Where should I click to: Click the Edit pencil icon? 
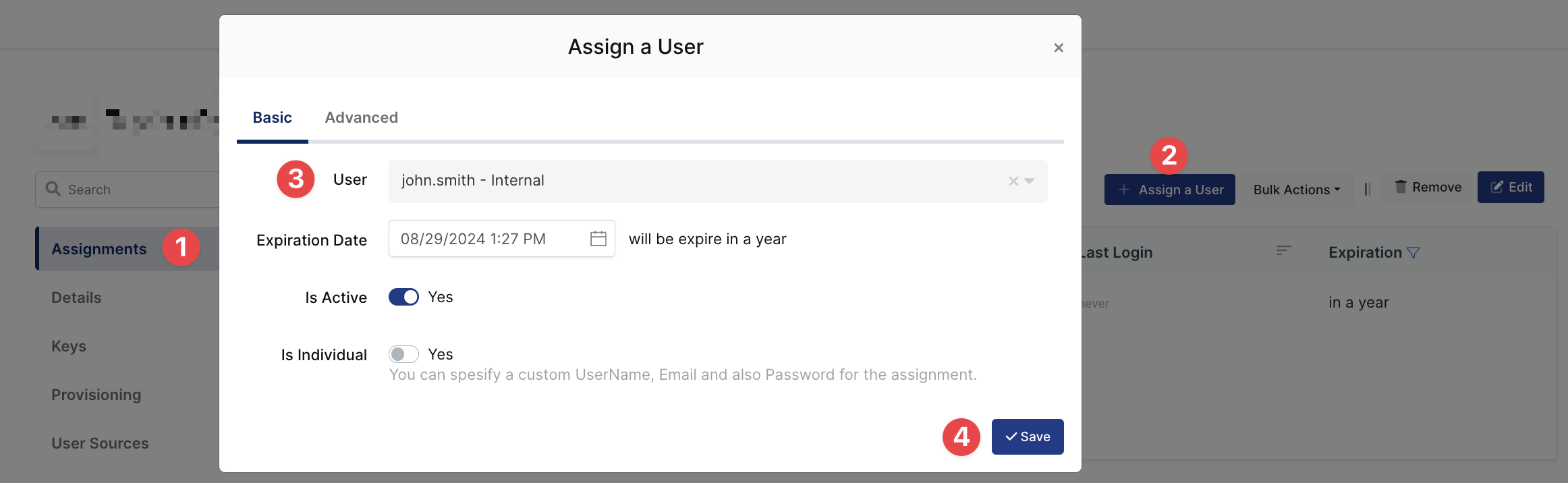tap(1496, 188)
